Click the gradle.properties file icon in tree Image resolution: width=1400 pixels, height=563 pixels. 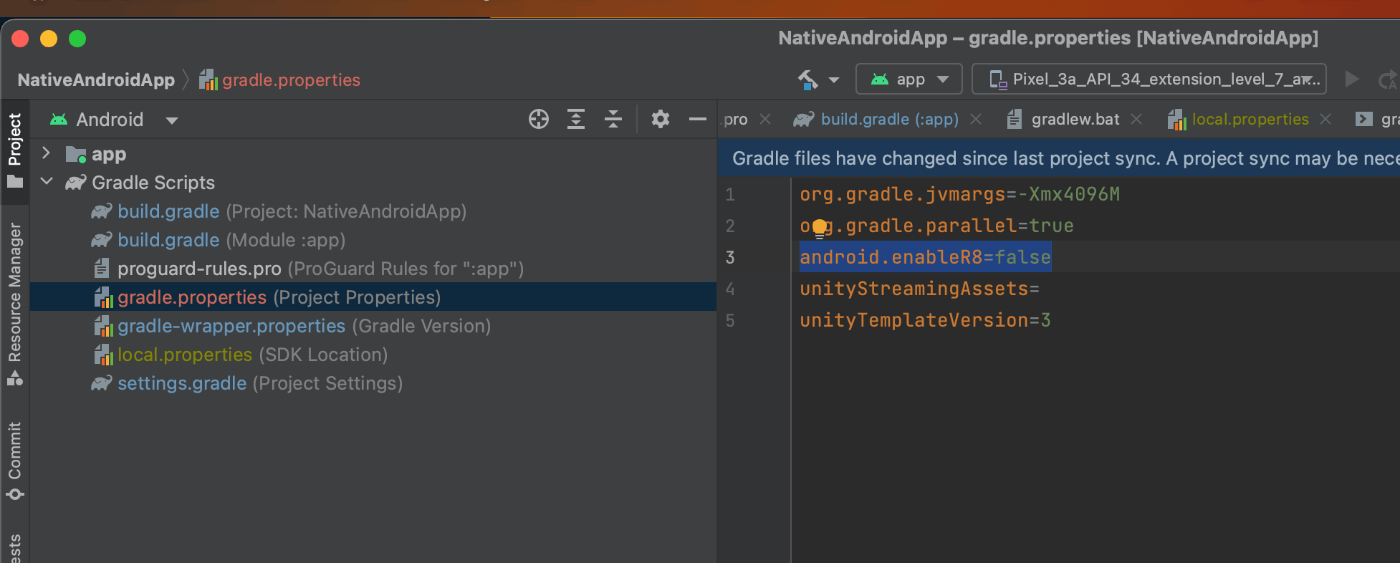tap(103, 297)
